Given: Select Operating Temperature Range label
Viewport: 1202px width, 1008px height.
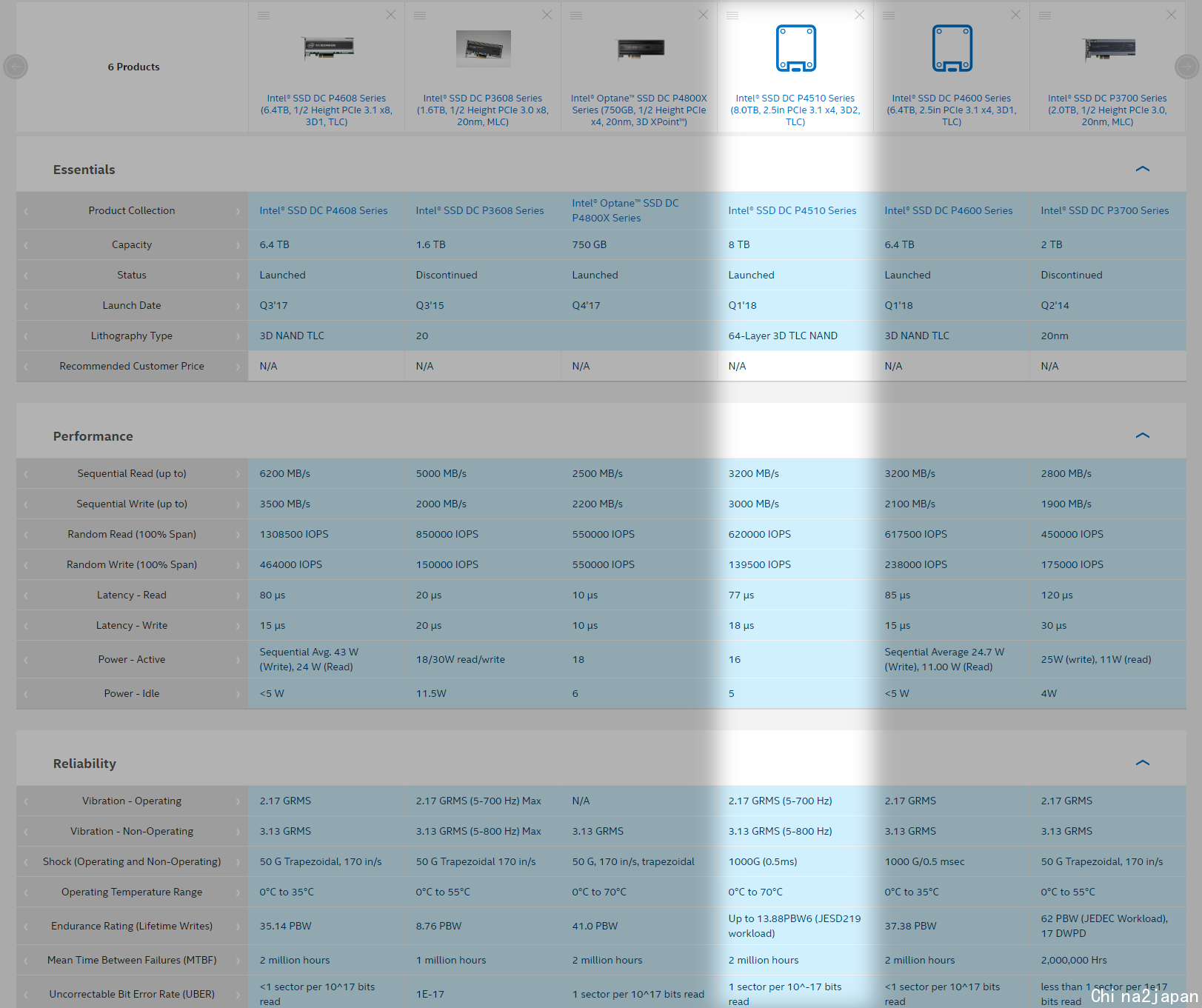Looking at the screenshot, I should [132, 892].
